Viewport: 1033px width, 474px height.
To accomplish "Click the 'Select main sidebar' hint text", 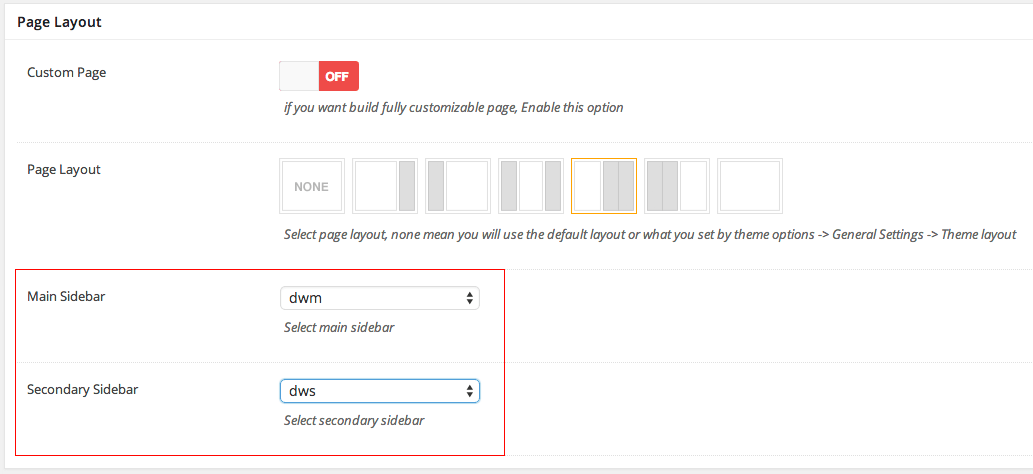I will [x=339, y=328].
